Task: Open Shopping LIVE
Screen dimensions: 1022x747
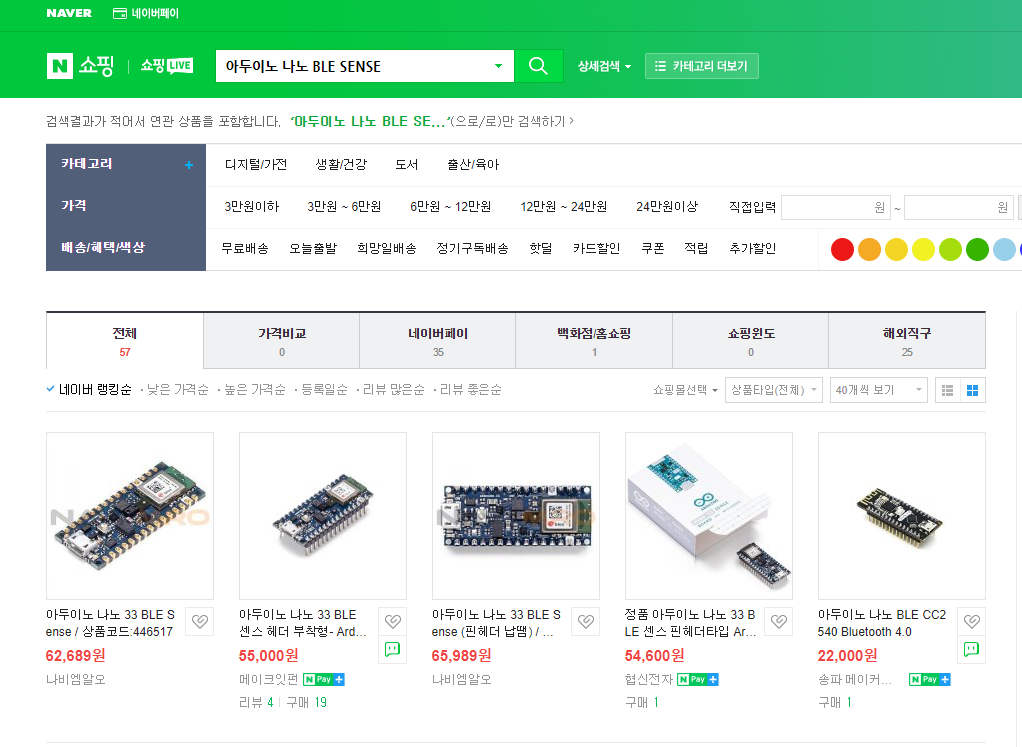Action: pos(167,66)
